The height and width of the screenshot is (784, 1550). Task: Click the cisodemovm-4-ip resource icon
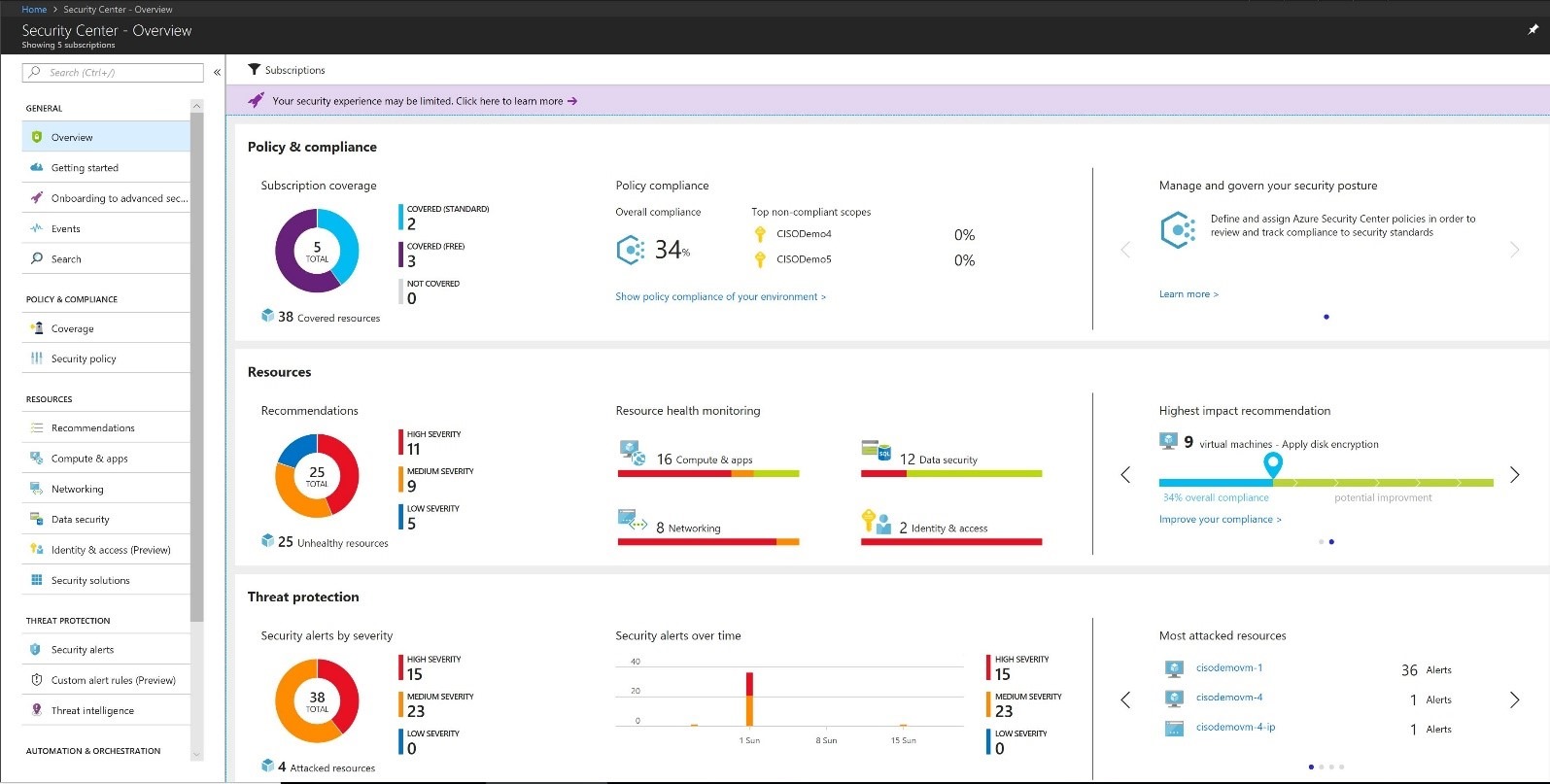click(1174, 728)
